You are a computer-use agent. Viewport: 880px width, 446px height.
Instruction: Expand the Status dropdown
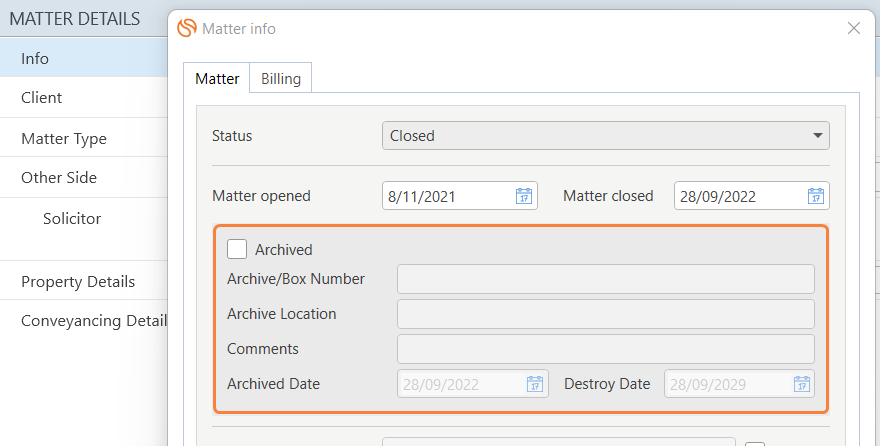(604, 136)
